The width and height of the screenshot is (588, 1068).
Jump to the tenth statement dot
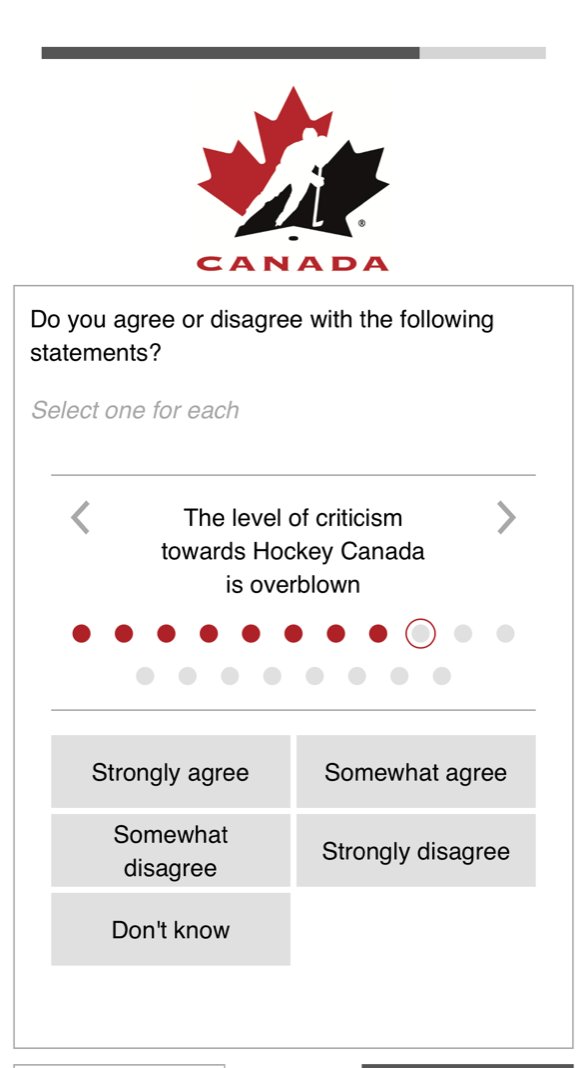[463, 633]
